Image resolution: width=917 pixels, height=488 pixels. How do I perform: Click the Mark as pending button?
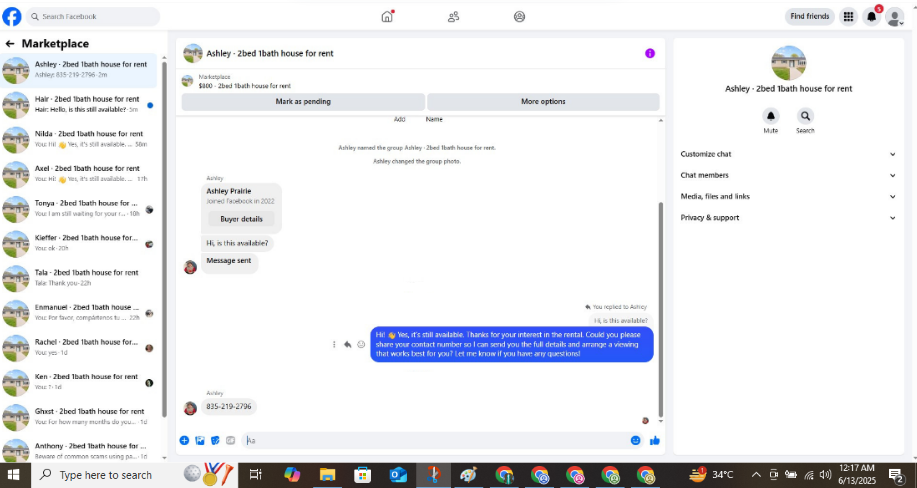[303, 102]
